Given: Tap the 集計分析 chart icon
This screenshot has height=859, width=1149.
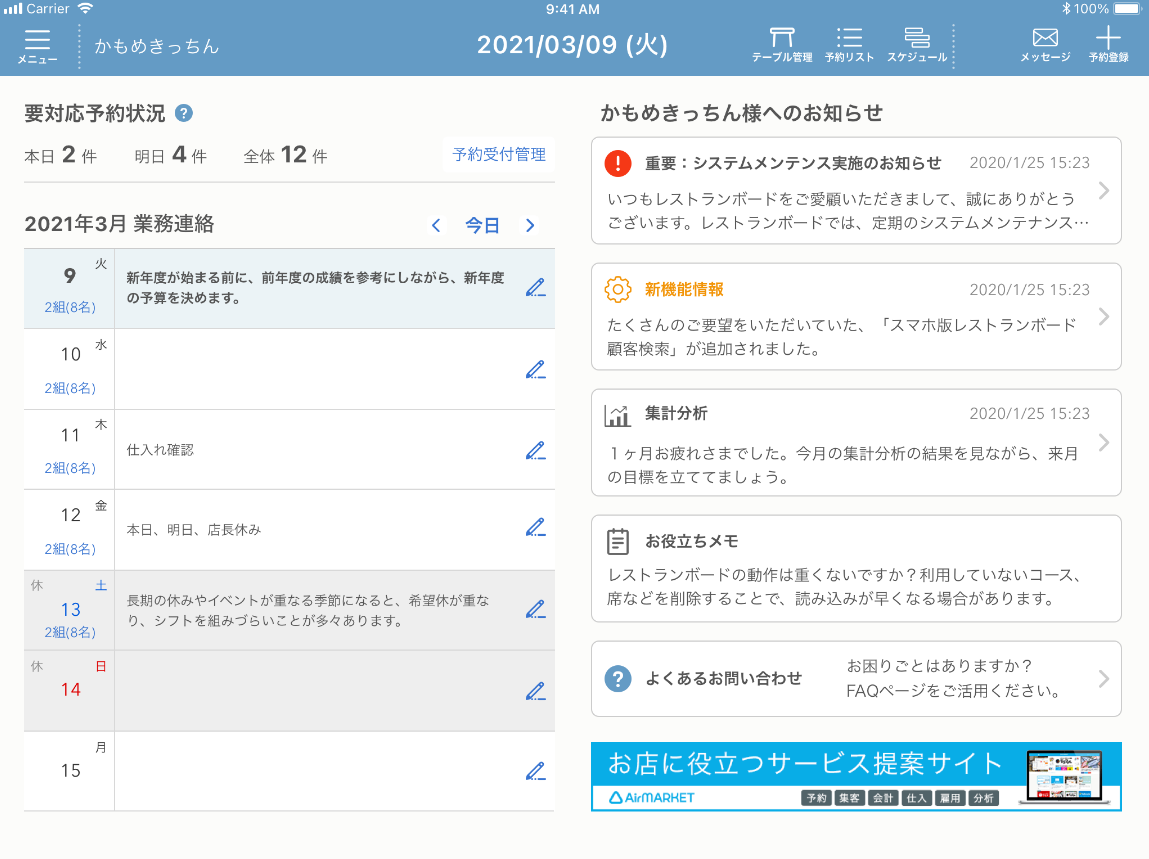Looking at the screenshot, I should pos(618,415).
